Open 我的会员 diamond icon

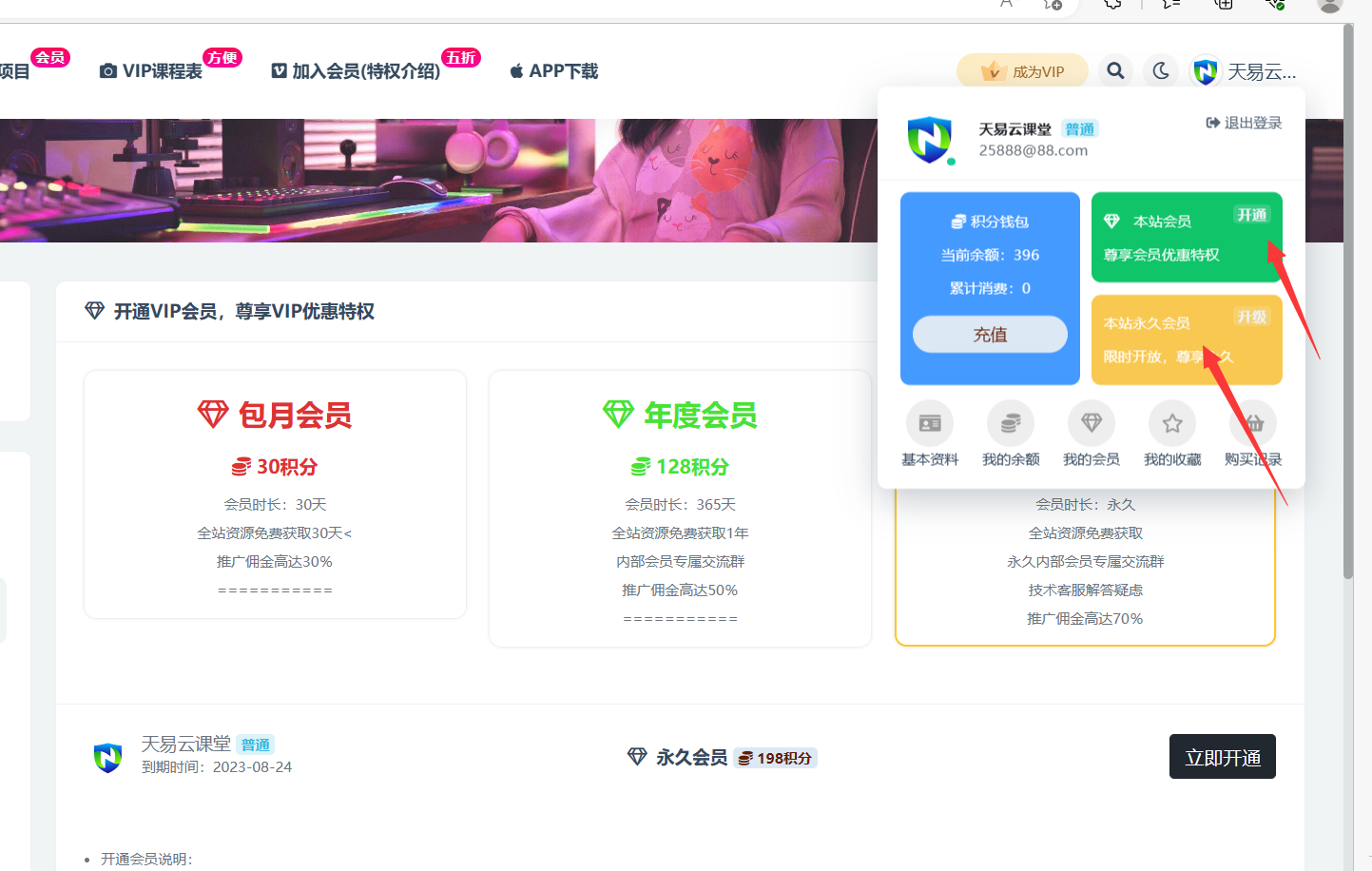(x=1092, y=424)
